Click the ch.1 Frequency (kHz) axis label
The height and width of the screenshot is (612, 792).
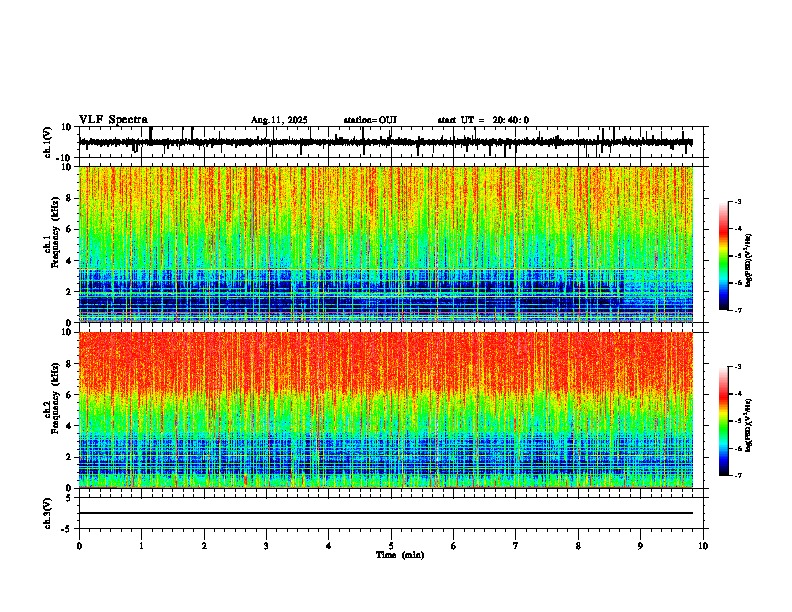[x=52, y=233]
